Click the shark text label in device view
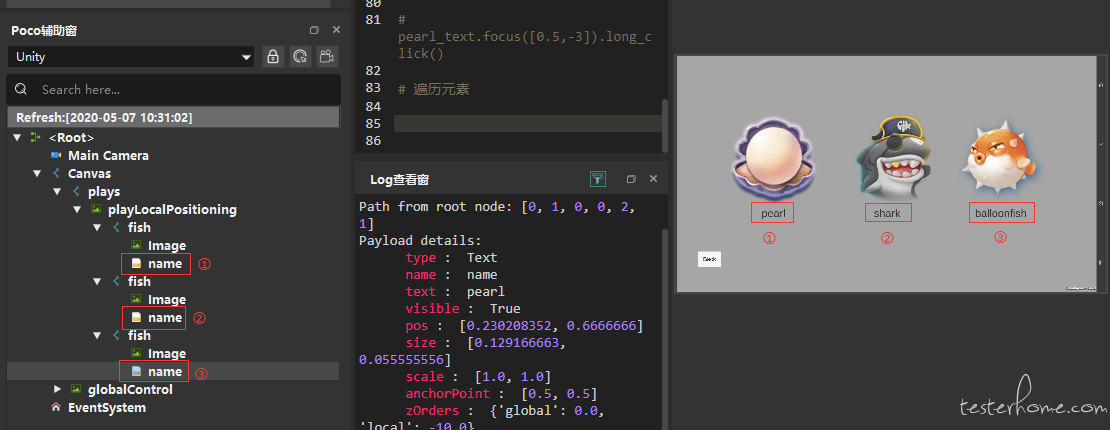The width and height of the screenshot is (1110, 430). pyautogui.click(x=887, y=213)
